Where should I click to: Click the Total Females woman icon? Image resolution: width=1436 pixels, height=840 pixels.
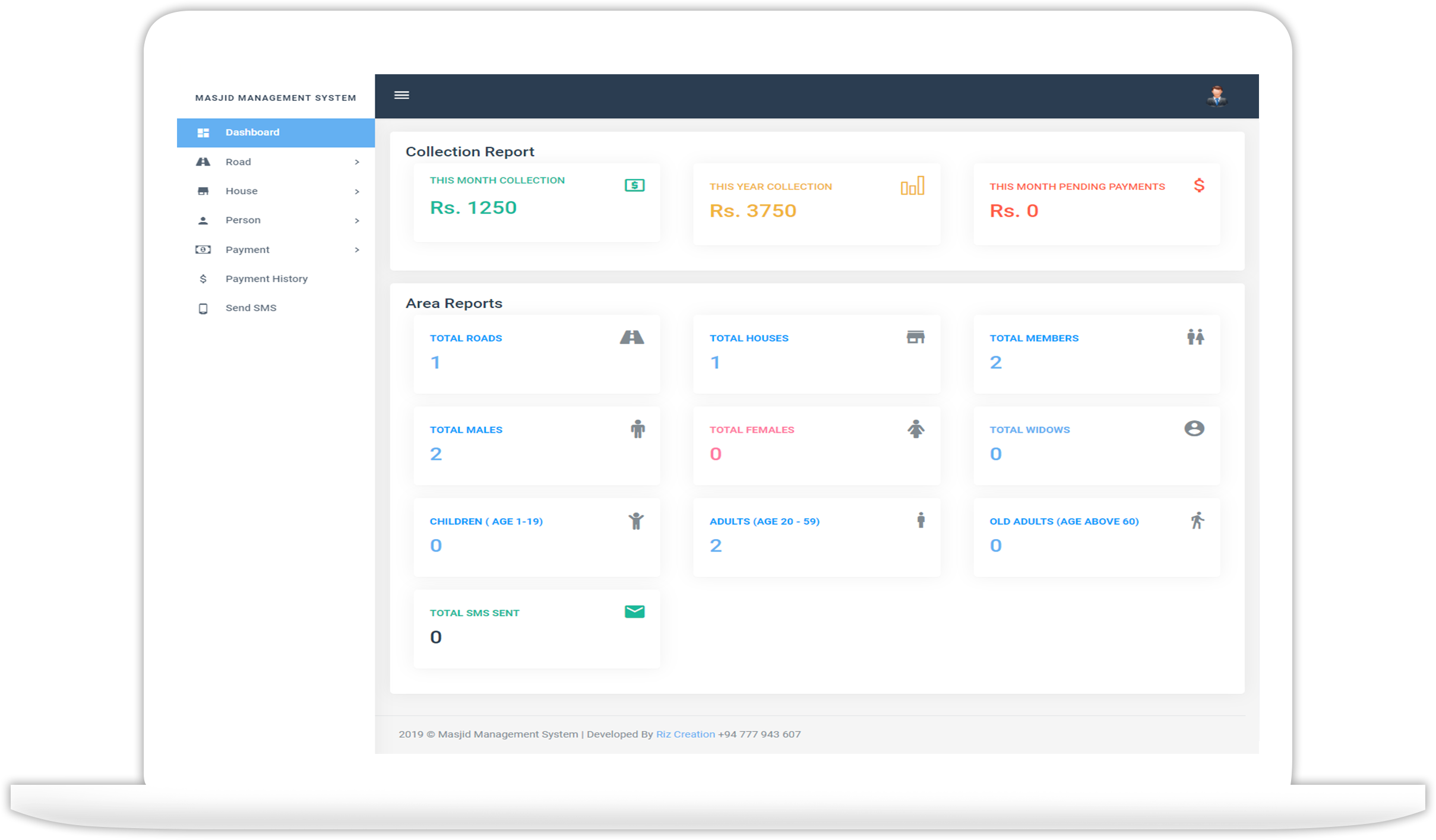[x=916, y=429]
